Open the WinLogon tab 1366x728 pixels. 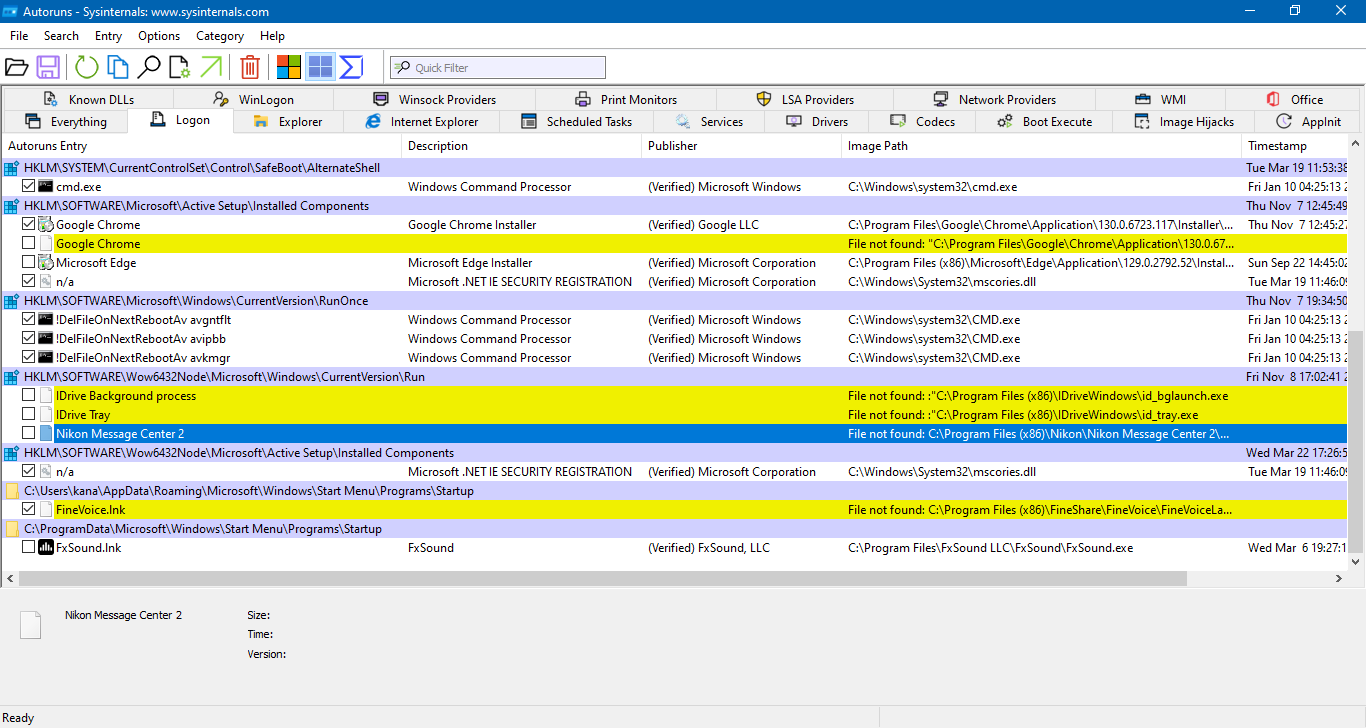(x=254, y=99)
